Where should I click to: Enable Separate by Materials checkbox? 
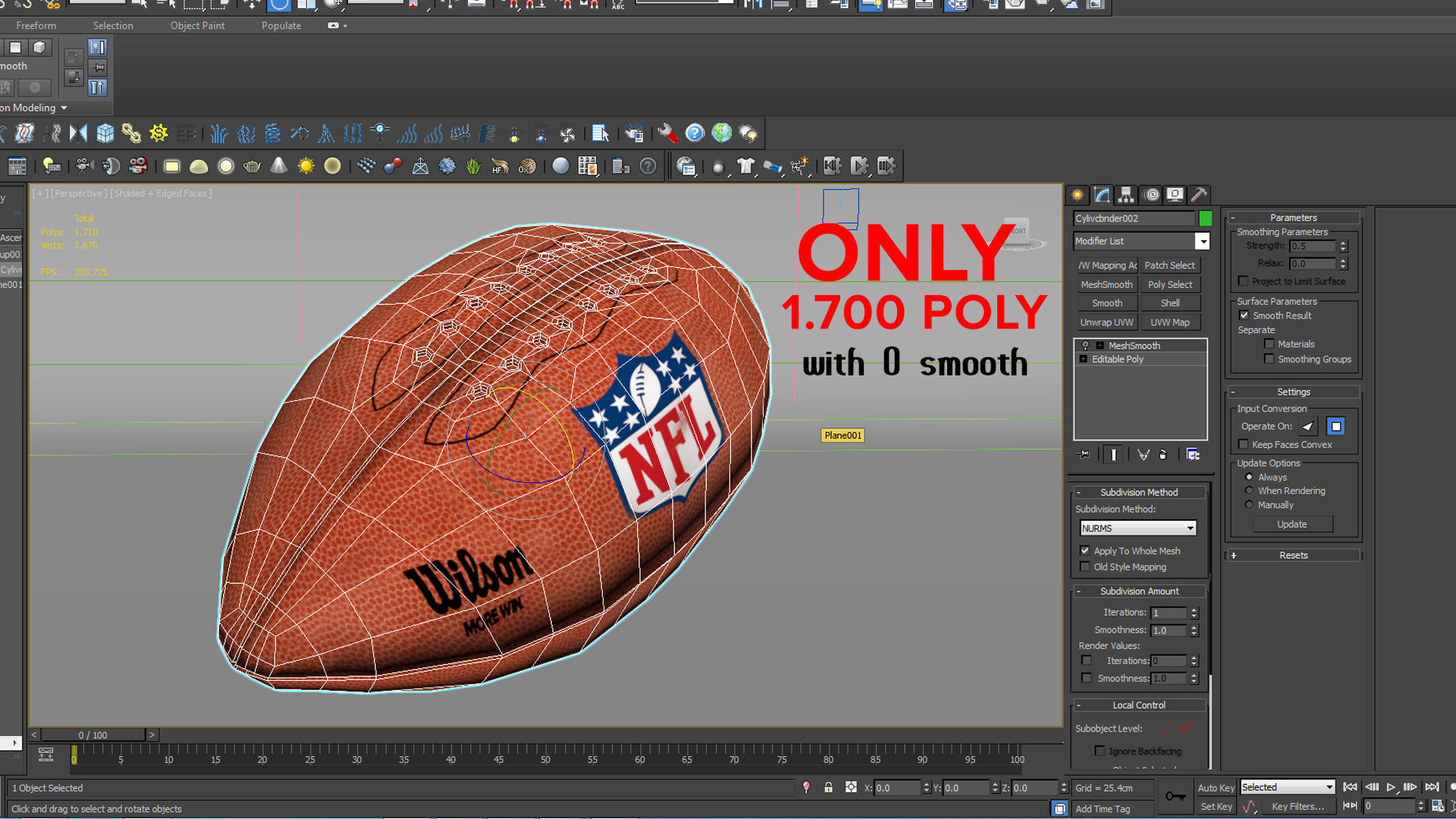click(1269, 344)
